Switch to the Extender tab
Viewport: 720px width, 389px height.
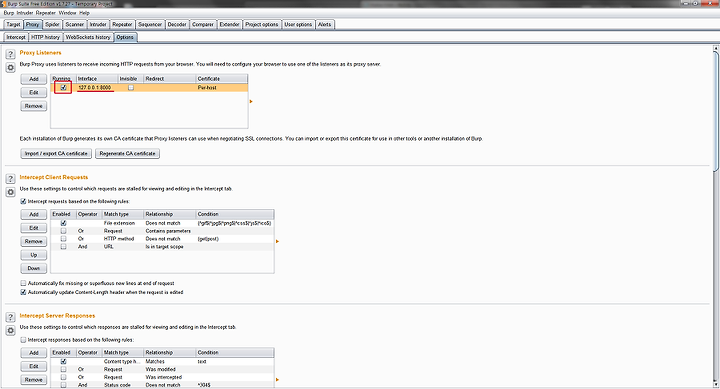229,24
